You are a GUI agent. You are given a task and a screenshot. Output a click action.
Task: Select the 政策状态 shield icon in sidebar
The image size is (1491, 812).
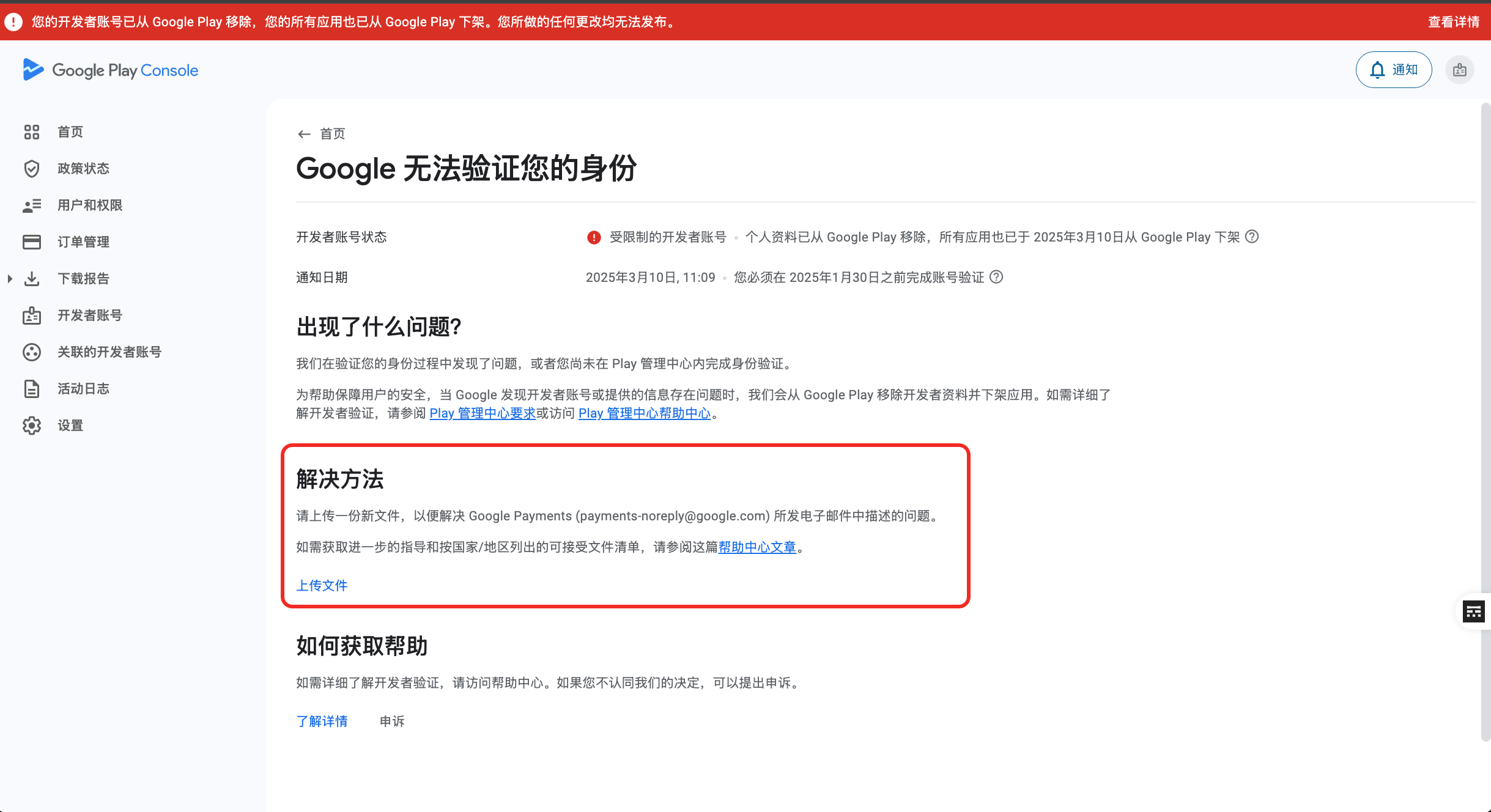click(x=32, y=169)
